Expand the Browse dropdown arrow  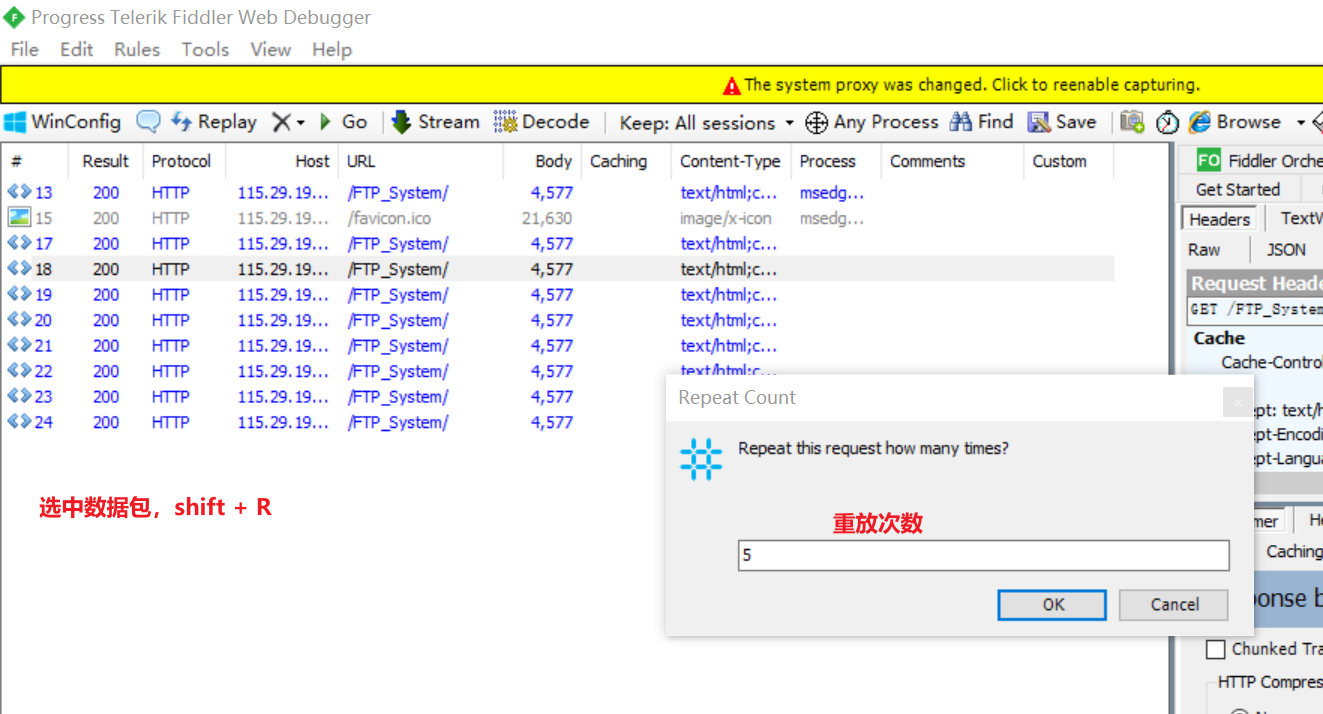[x=1300, y=123]
